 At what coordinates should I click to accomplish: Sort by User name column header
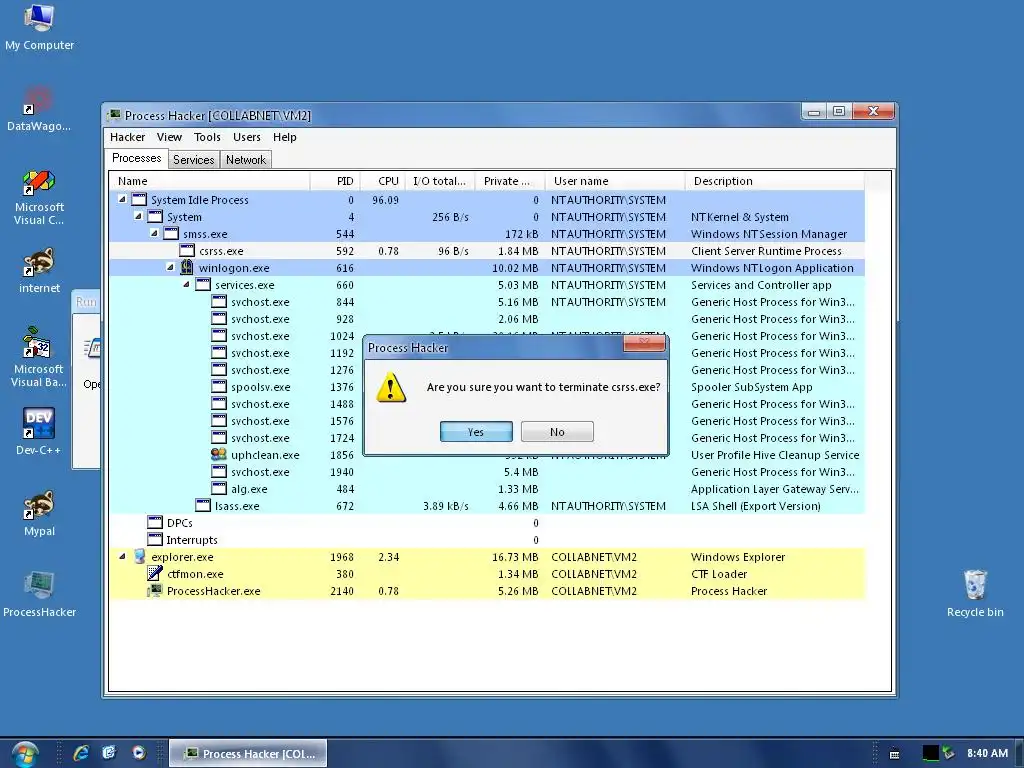coord(615,181)
